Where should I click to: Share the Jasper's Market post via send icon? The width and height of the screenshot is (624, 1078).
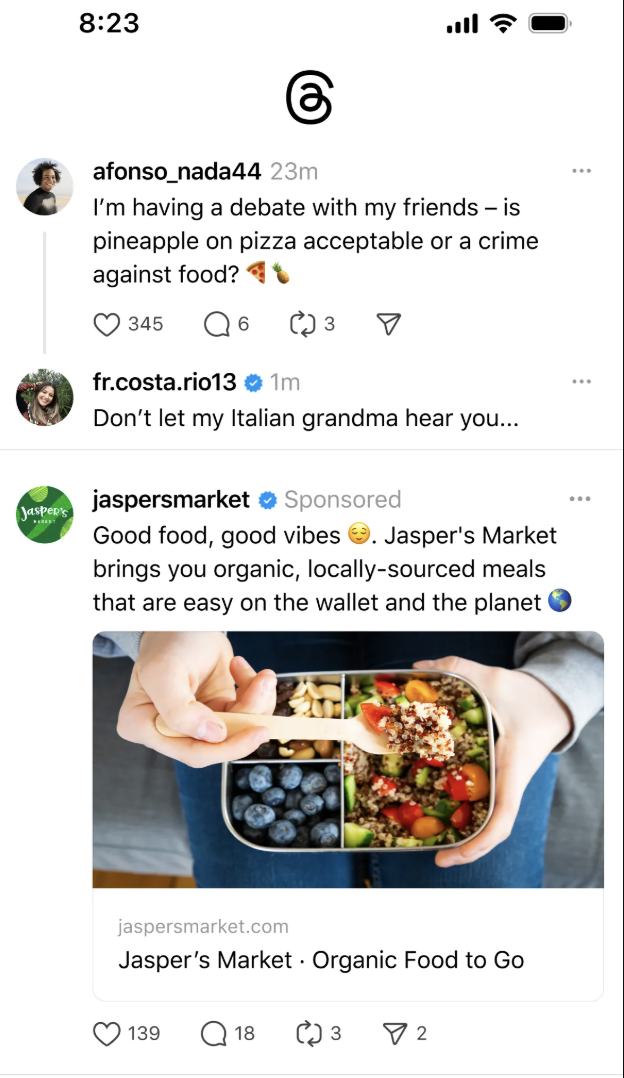tap(394, 1033)
